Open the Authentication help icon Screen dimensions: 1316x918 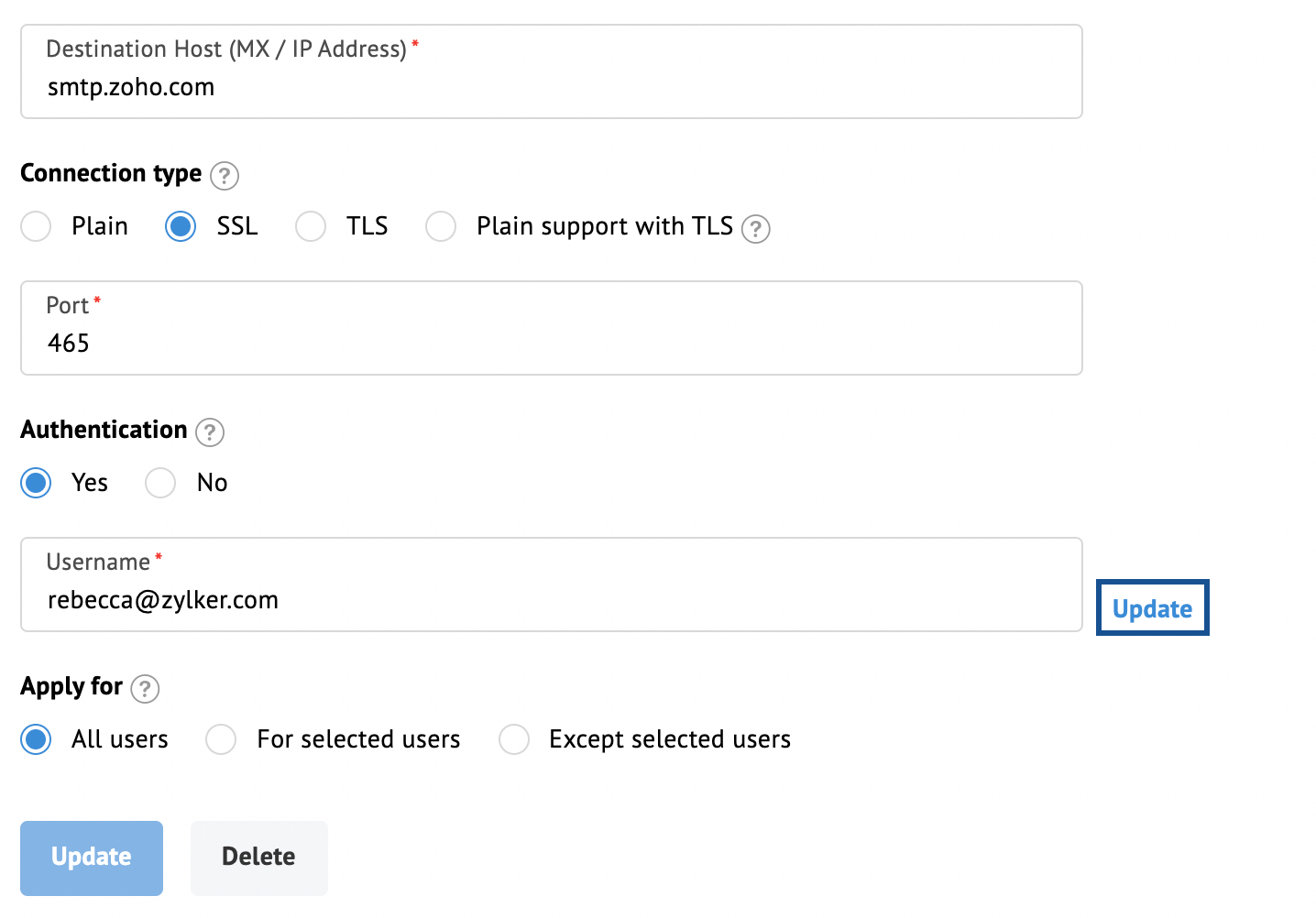click(x=210, y=432)
